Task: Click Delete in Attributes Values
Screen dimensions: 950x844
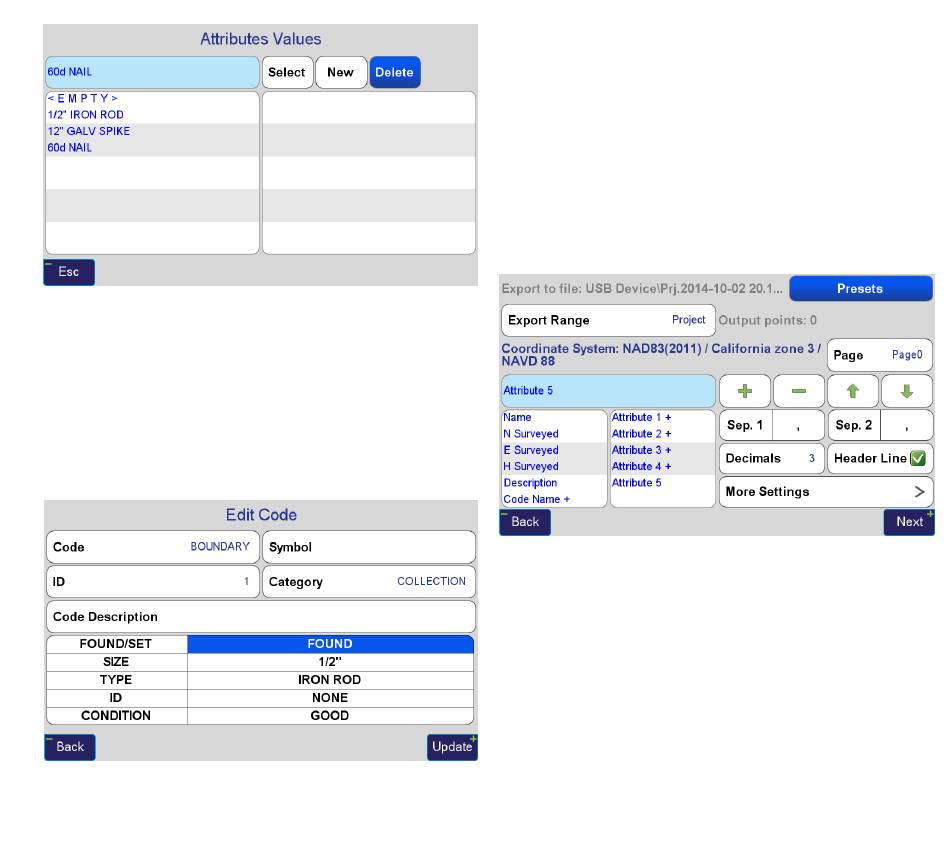Action: coord(394,72)
